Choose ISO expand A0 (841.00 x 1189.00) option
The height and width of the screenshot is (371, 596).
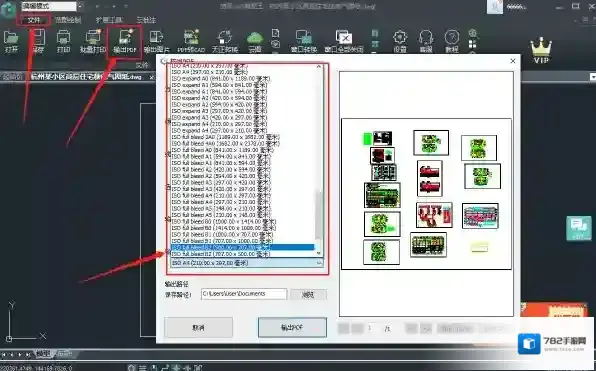[x=220, y=79]
